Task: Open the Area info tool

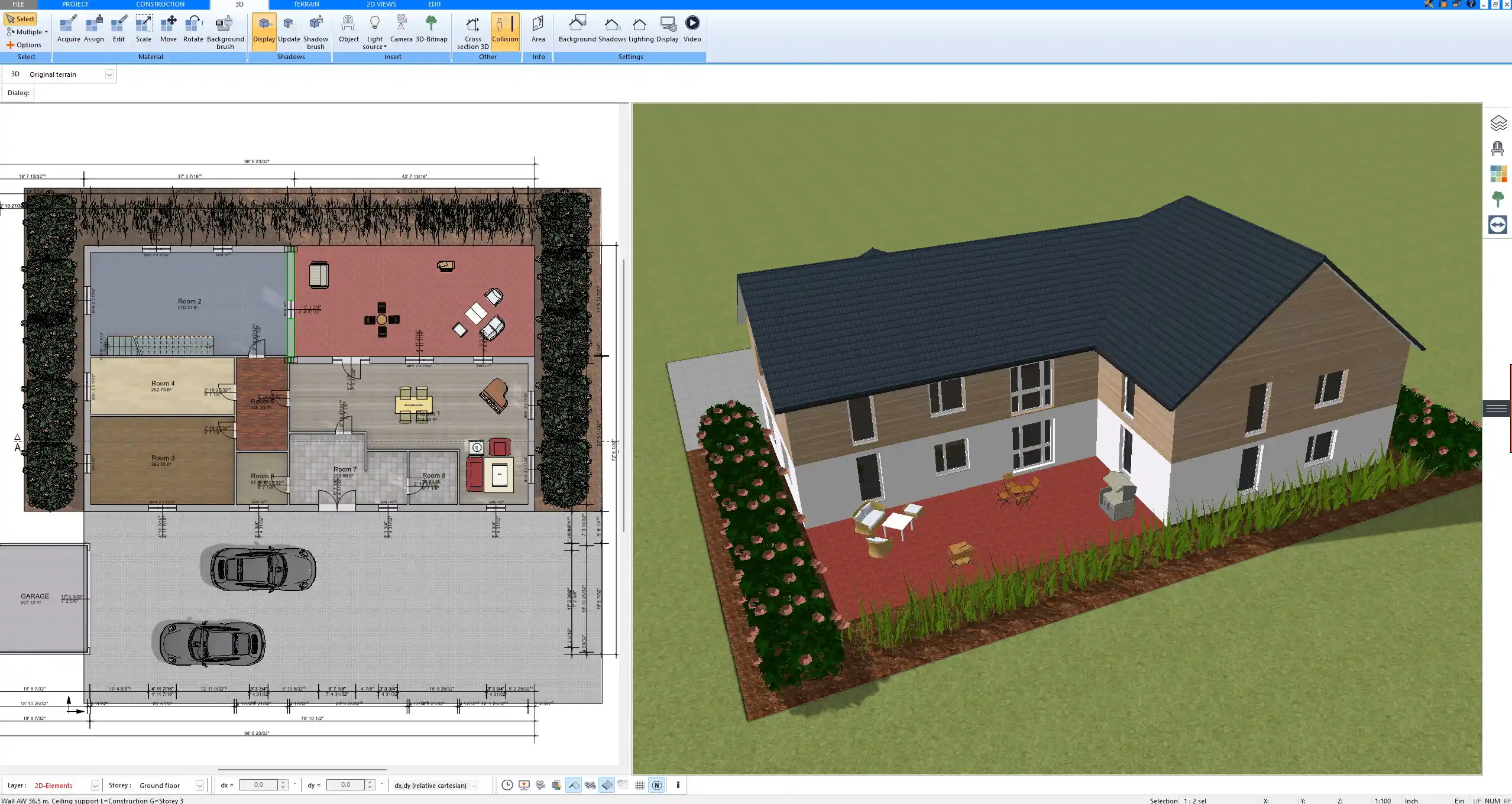Action: coord(538,29)
